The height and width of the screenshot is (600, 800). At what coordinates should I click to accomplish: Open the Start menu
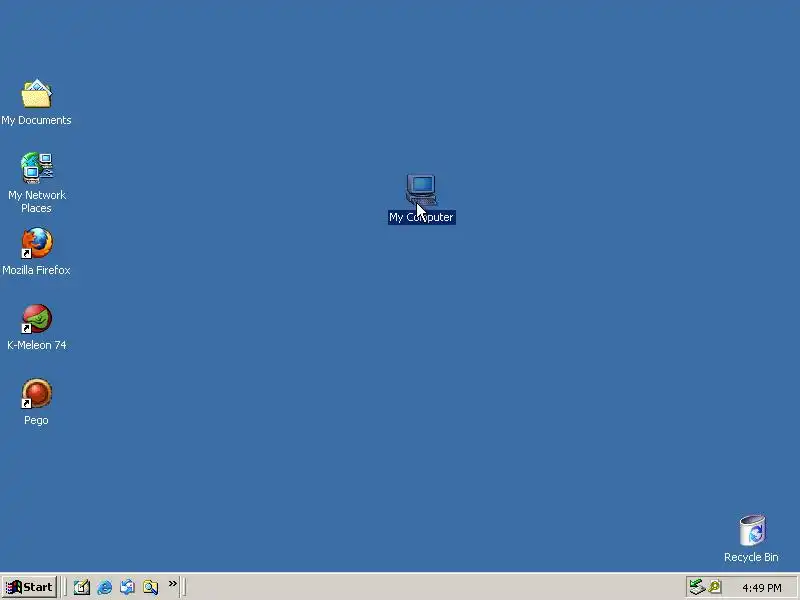pyautogui.click(x=29, y=587)
